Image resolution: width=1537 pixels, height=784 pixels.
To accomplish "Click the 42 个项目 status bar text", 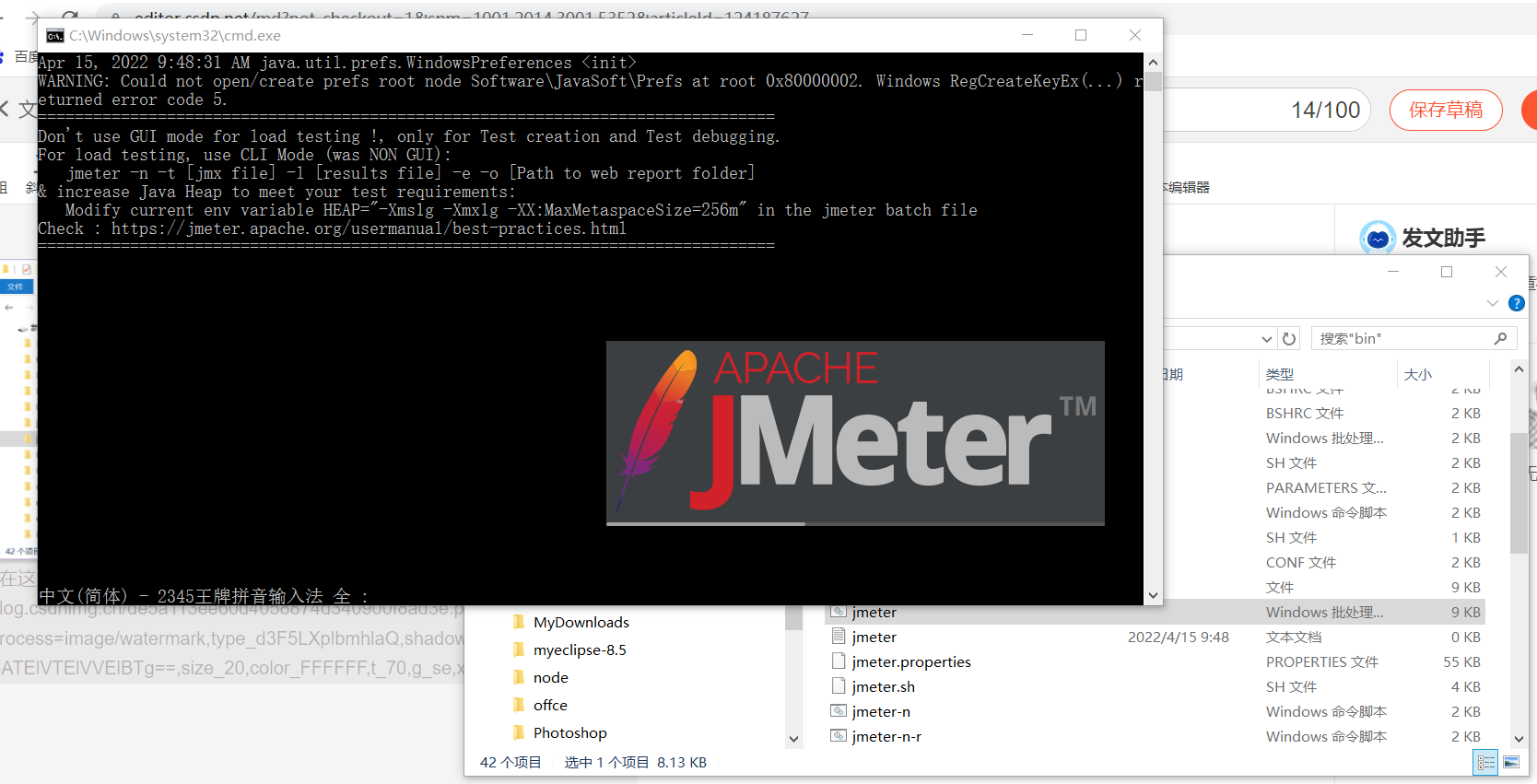I will click(510, 762).
